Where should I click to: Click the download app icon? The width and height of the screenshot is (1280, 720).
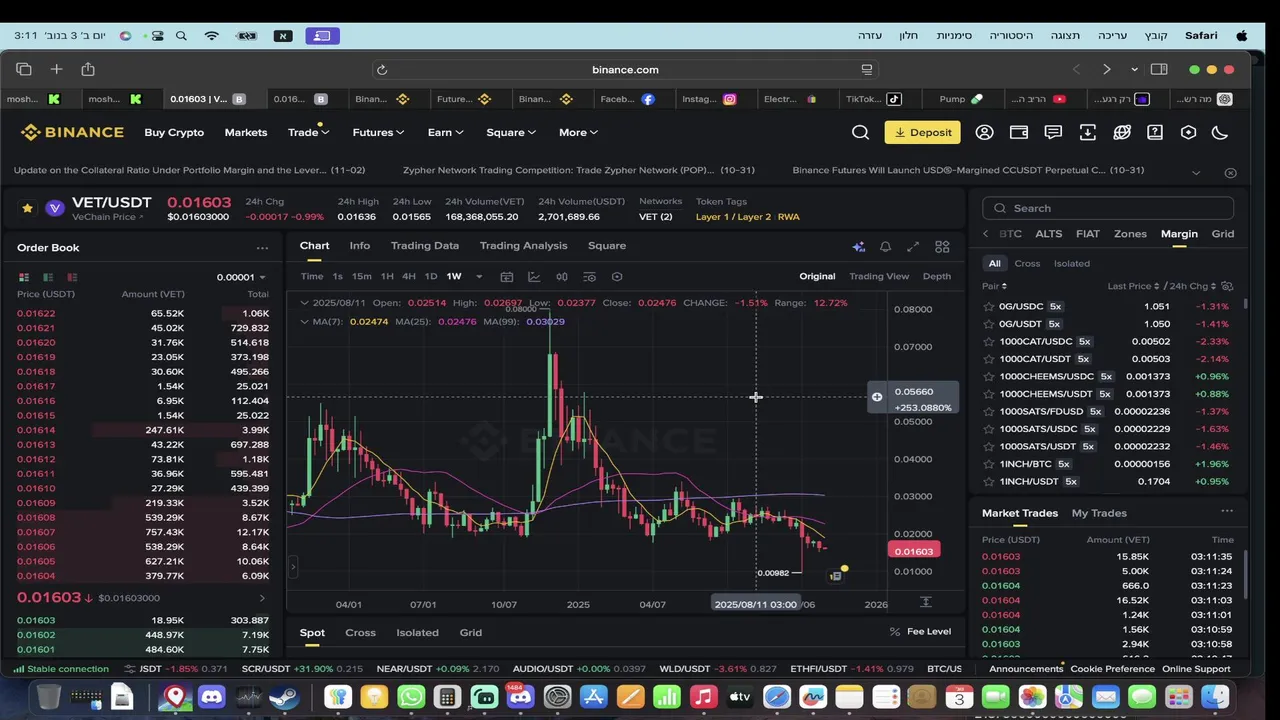(1088, 132)
